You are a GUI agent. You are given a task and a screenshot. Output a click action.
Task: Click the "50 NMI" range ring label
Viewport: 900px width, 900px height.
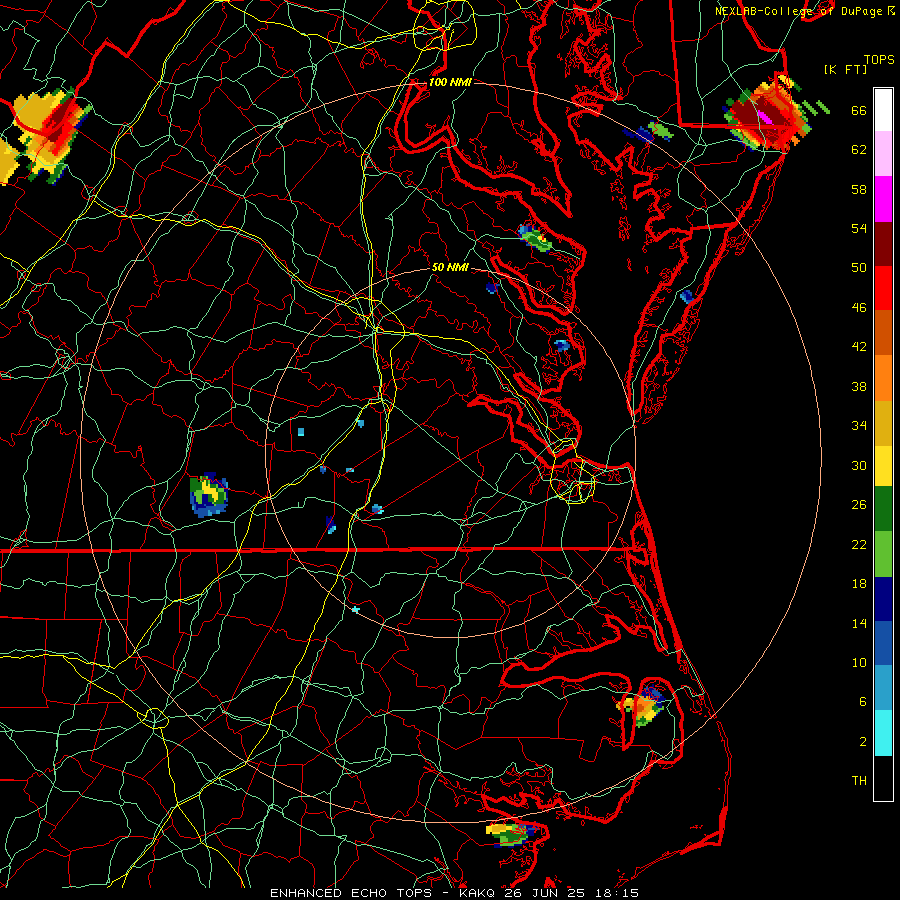tap(449, 267)
